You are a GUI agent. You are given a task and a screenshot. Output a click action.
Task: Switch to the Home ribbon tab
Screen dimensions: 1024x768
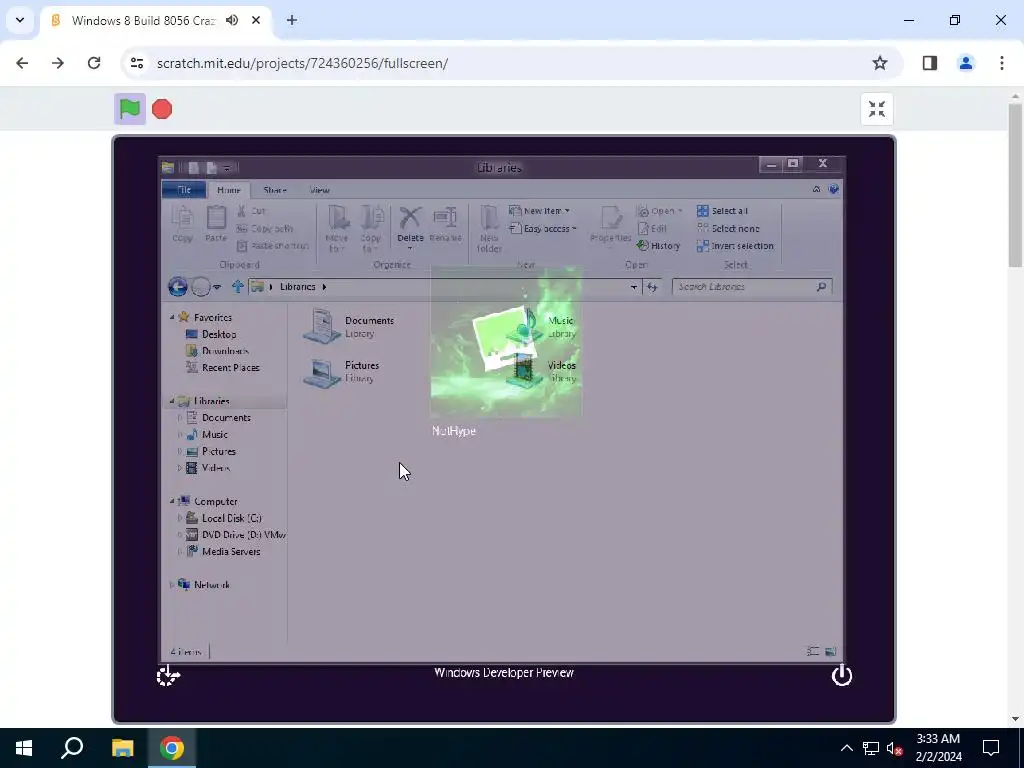(x=229, y=190)
